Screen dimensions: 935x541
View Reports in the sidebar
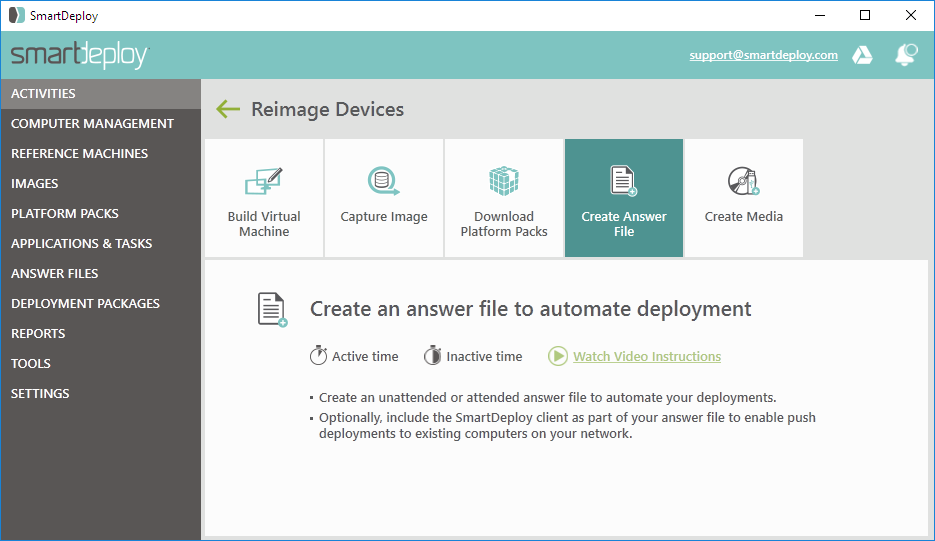coord(101,333)
